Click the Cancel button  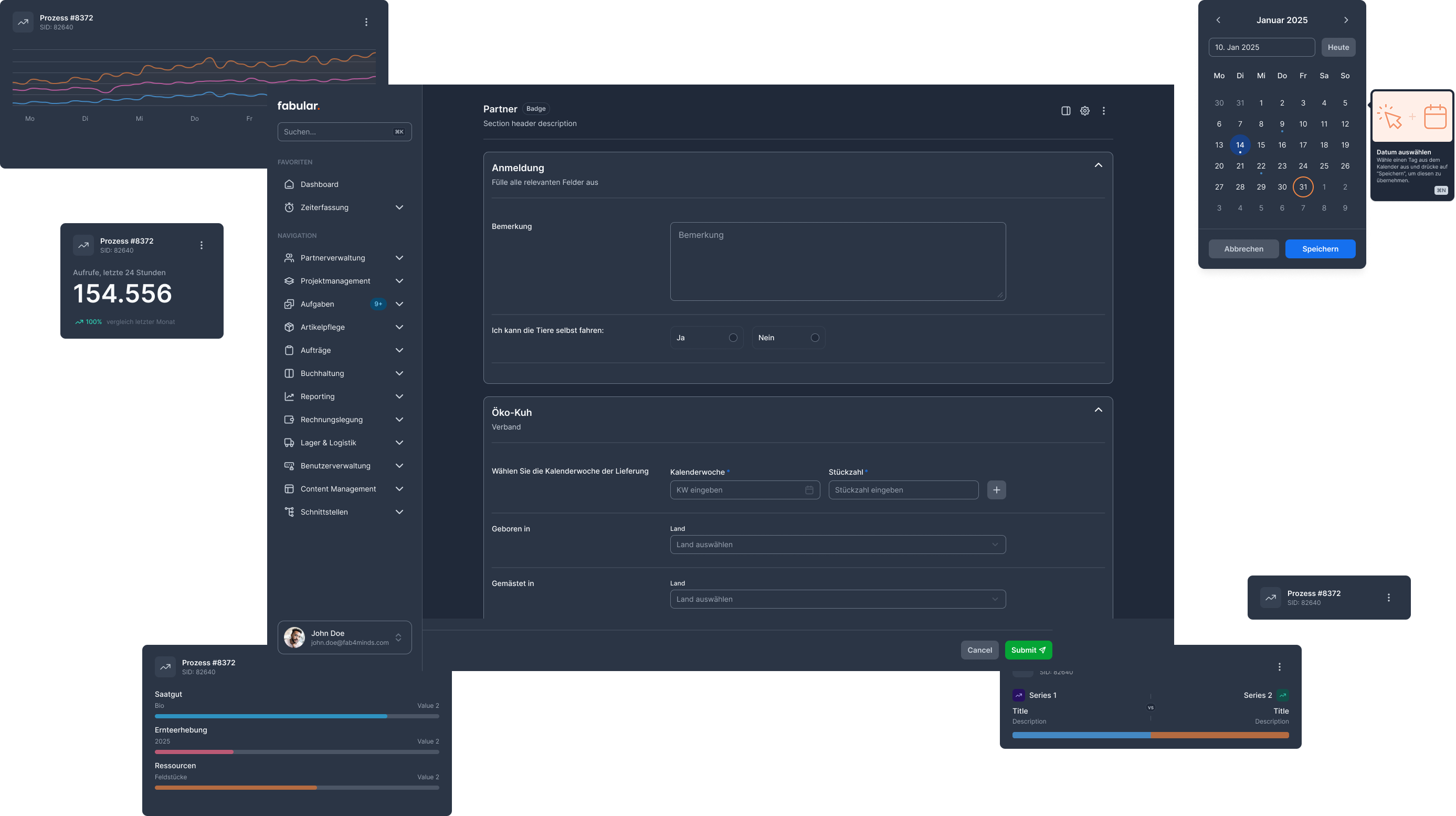tap(979, 650)
